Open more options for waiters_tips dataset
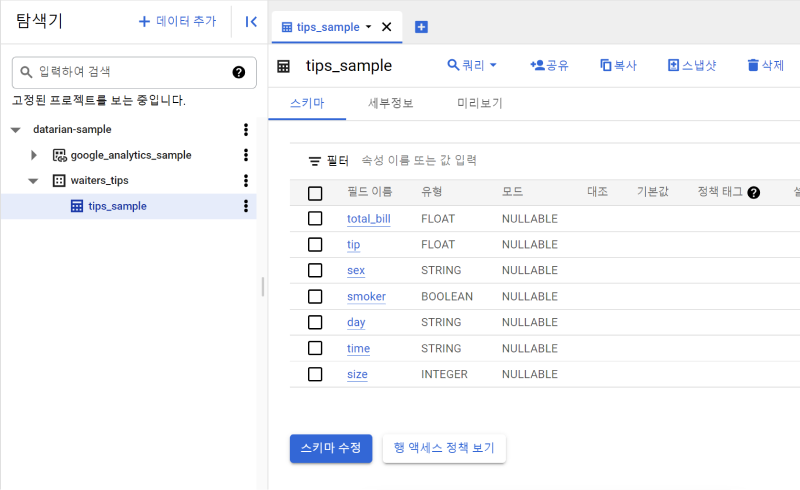This screenshot has width=800, height=490. coord(246,180)
